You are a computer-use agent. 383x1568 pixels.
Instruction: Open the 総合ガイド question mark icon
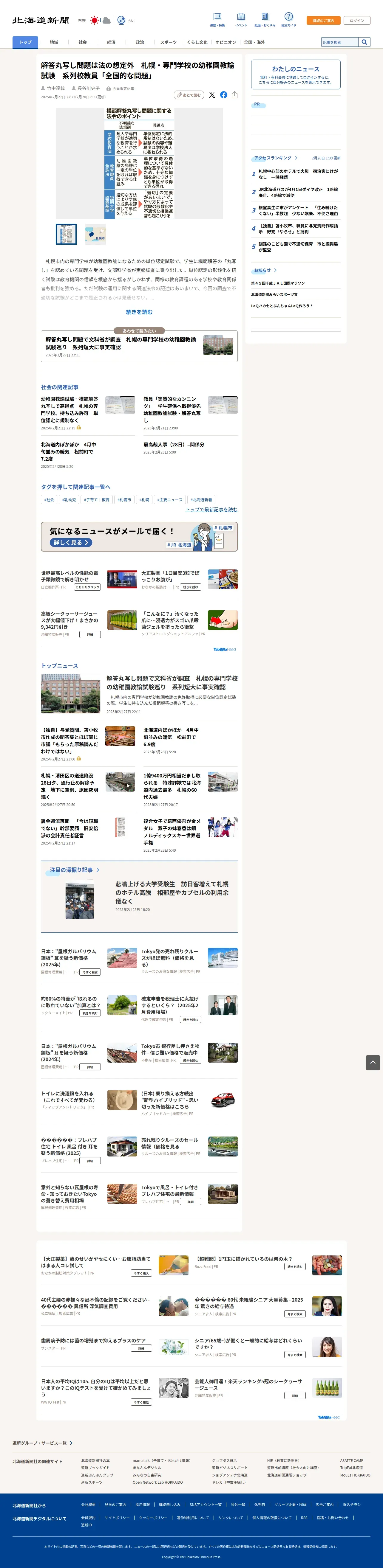(x=289, y=16)
